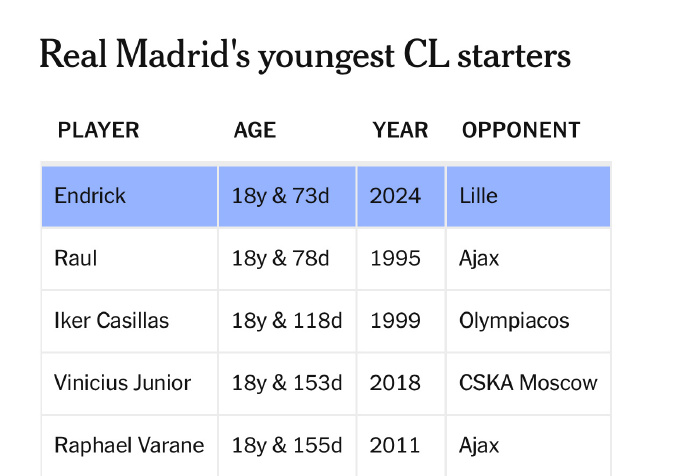Select the Iker Casillas cell

(130, 321)
